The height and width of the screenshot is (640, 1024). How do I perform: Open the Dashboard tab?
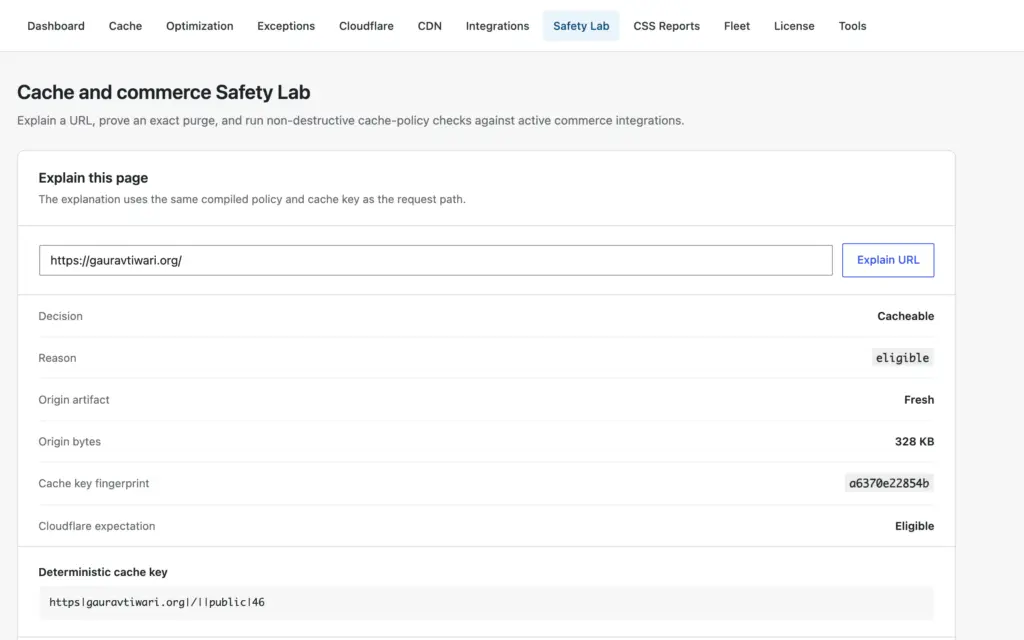(x=56, y=26)
